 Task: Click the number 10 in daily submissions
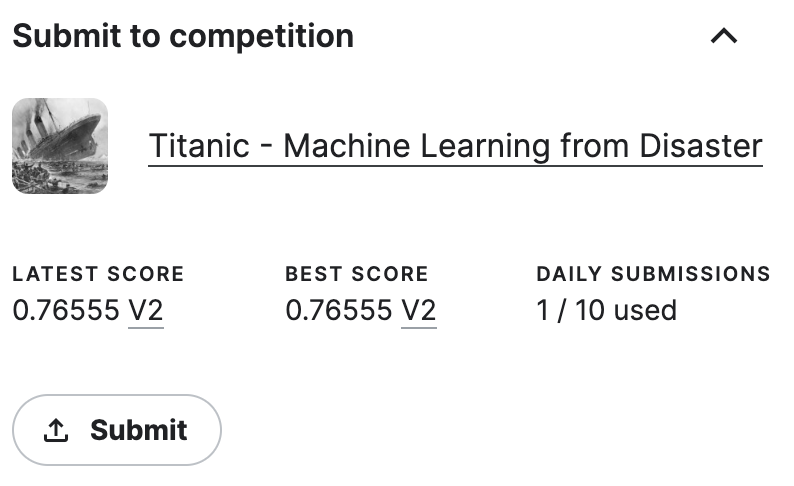click(590, 310)
